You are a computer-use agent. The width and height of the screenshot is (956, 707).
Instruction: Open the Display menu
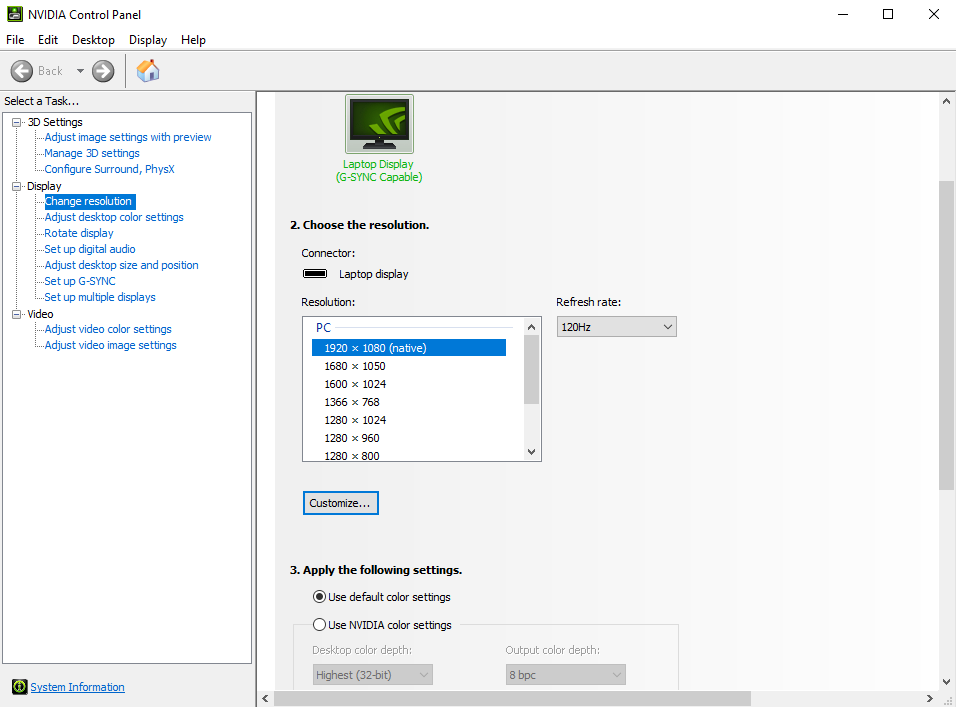[148, 40]
